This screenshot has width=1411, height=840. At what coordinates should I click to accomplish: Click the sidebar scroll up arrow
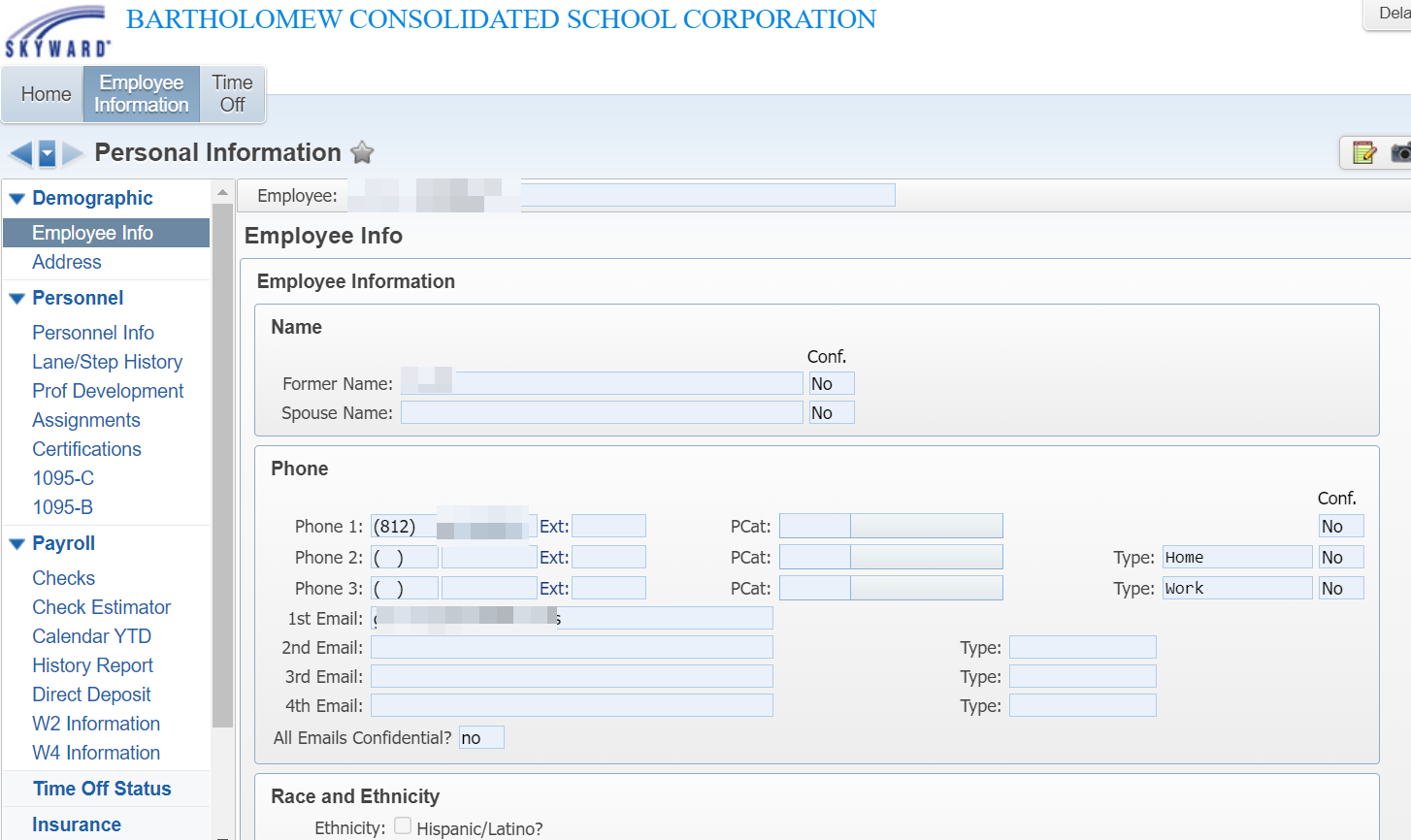(x=222, y=192)
